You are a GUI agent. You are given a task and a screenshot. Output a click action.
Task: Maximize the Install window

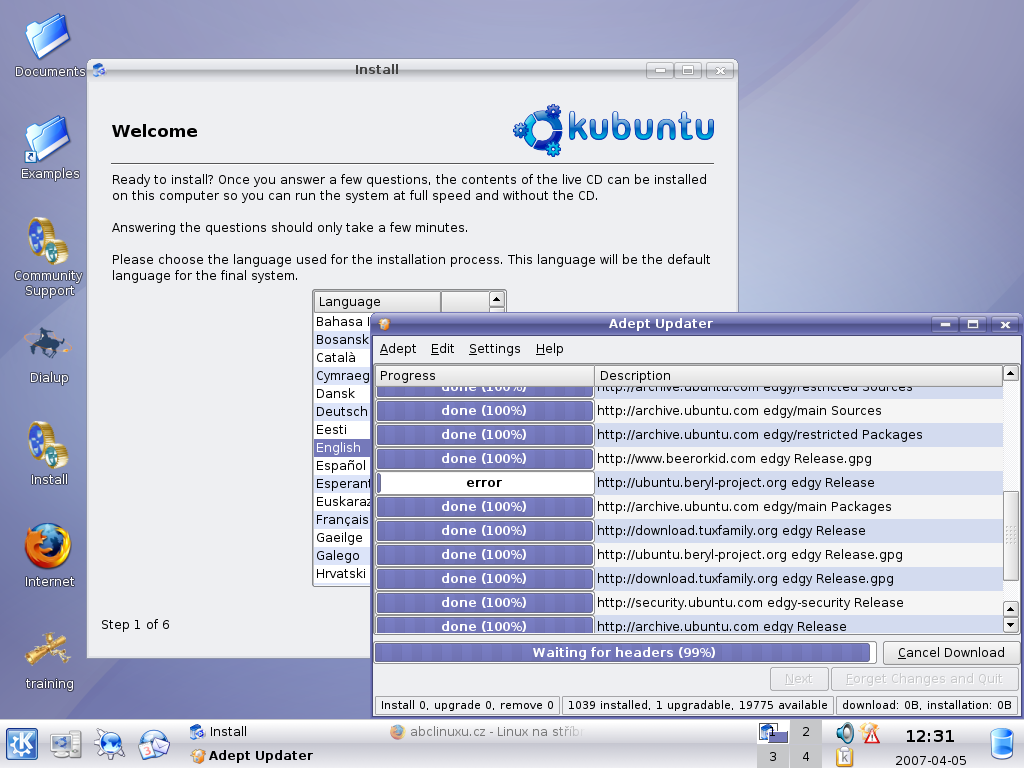[x=688, y=70]
